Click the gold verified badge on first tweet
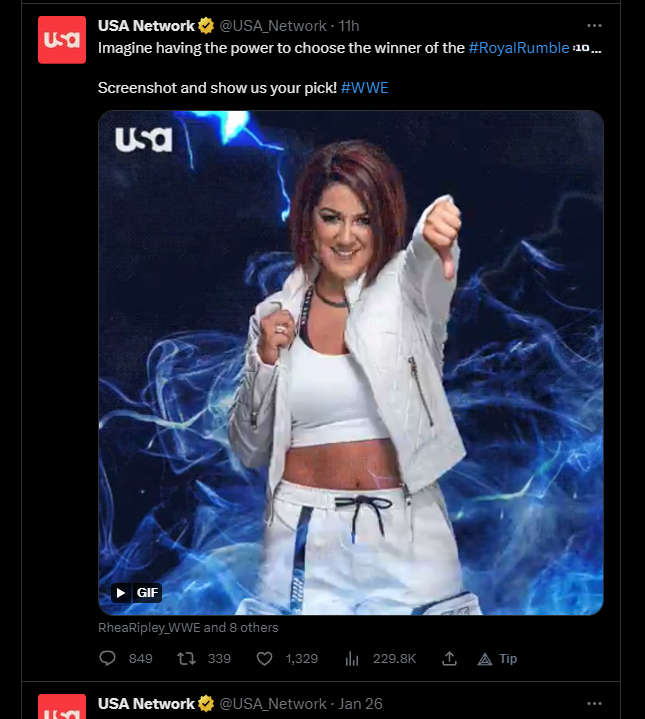 tap(206, 26)
